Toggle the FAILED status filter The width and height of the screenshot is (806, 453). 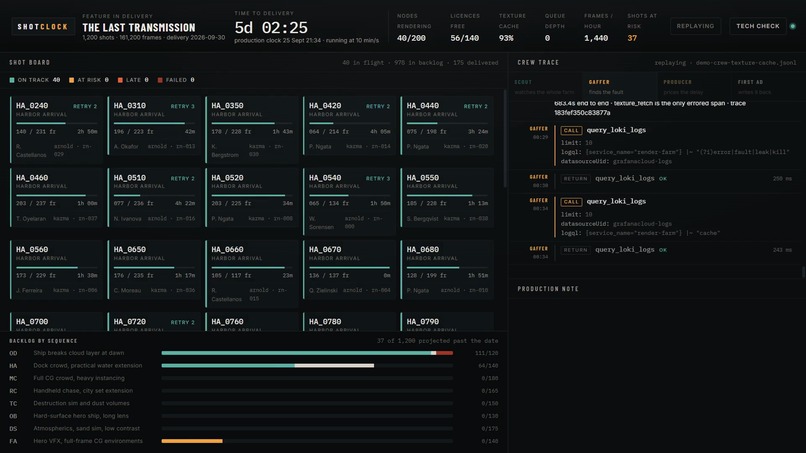176,80
